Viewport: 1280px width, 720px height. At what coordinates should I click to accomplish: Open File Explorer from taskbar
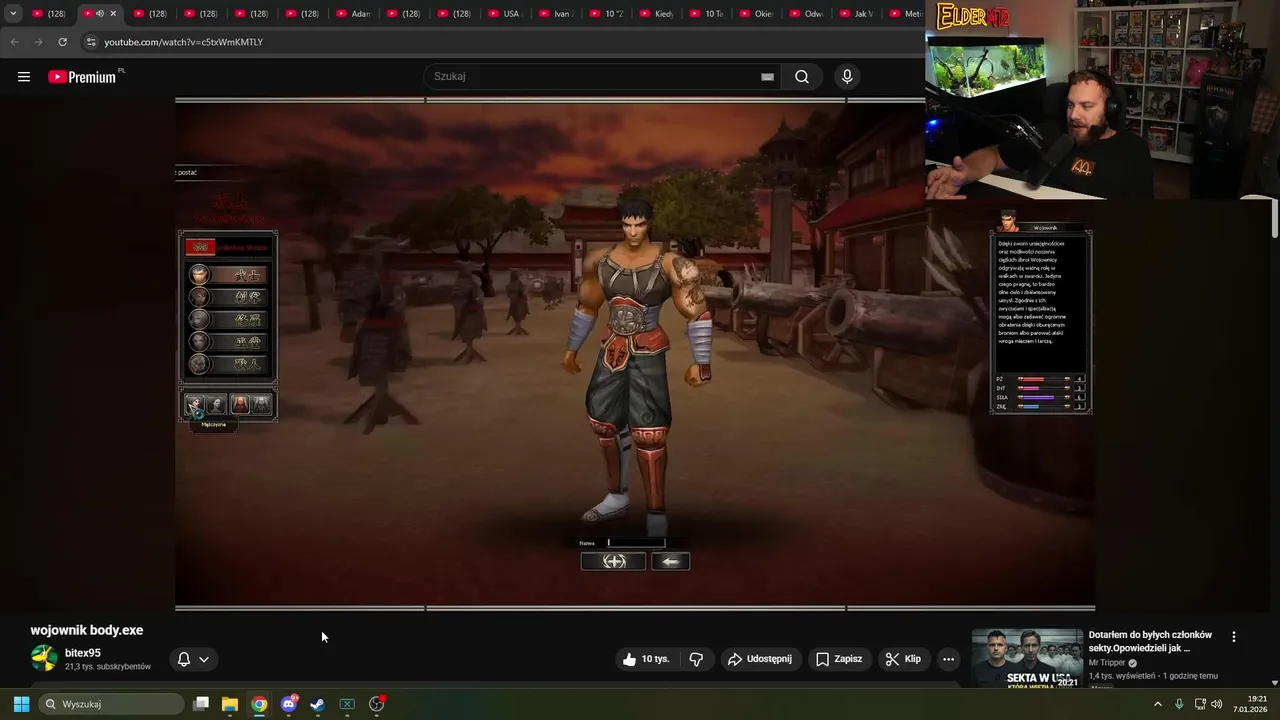230,704
